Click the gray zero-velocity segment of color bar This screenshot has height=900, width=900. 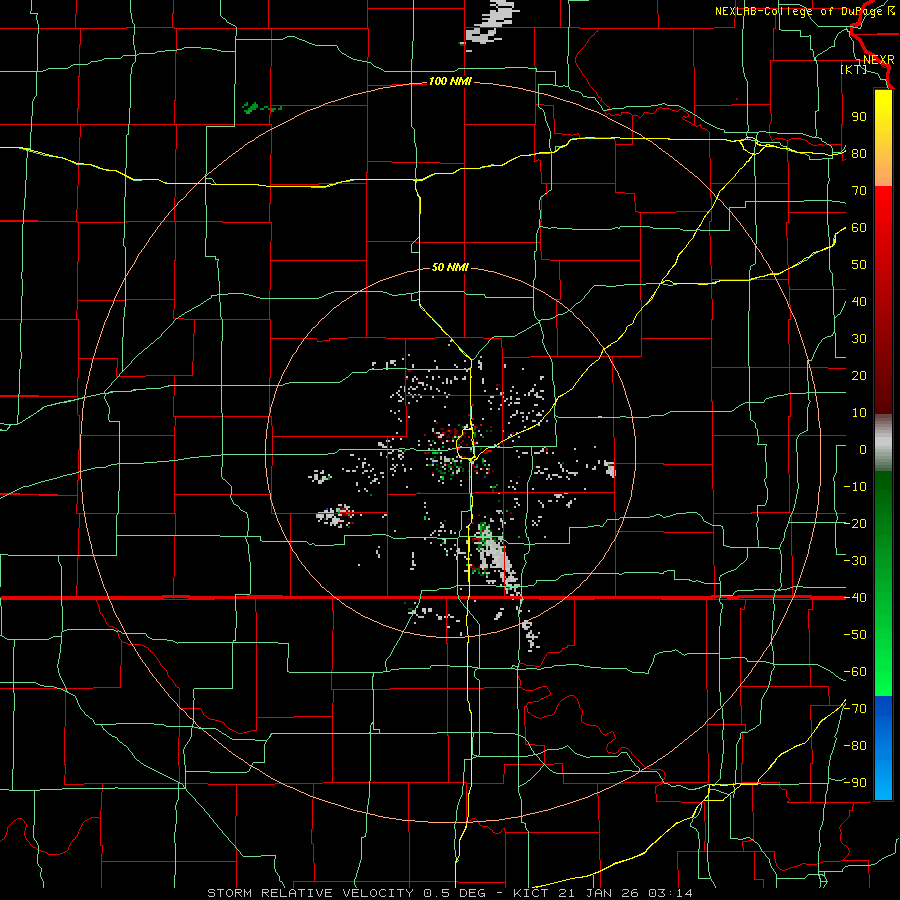coord(883,443)
